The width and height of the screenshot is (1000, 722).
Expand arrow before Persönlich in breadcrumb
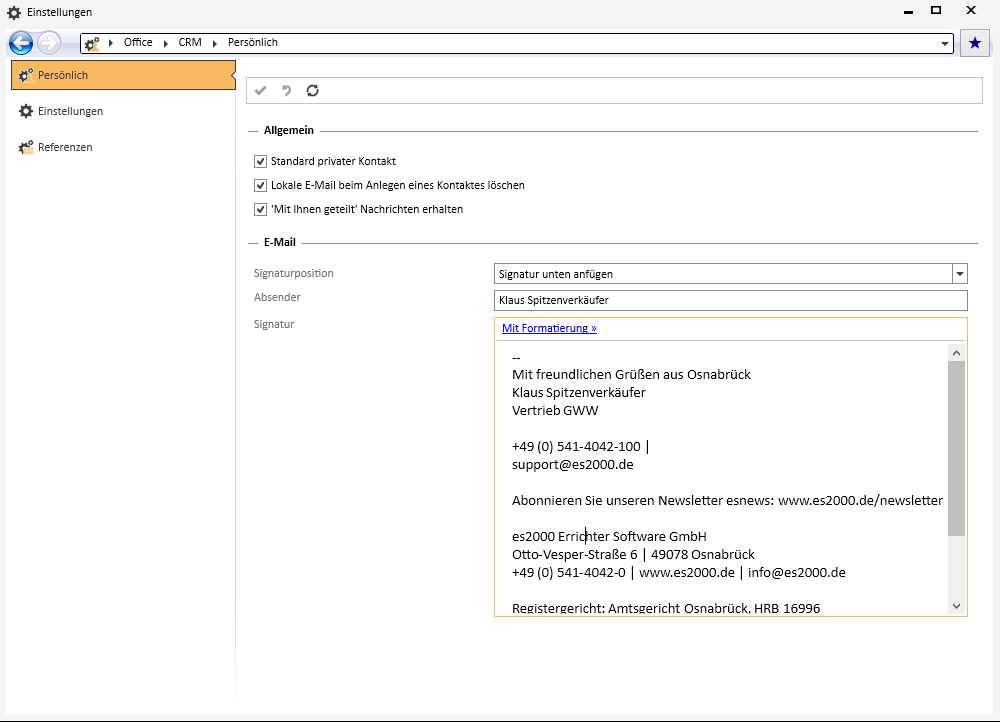[x=215, y=43]
